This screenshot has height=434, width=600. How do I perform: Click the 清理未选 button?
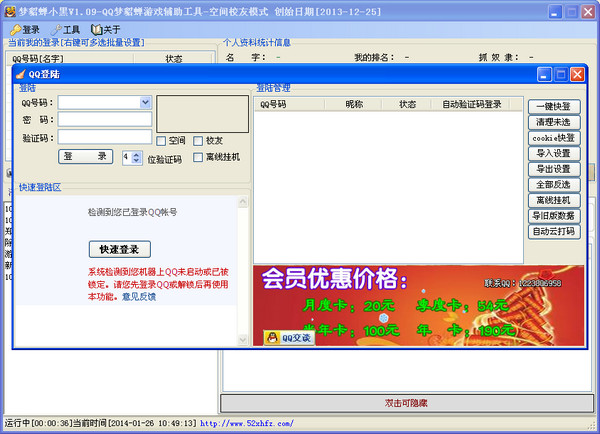point(554,122)
